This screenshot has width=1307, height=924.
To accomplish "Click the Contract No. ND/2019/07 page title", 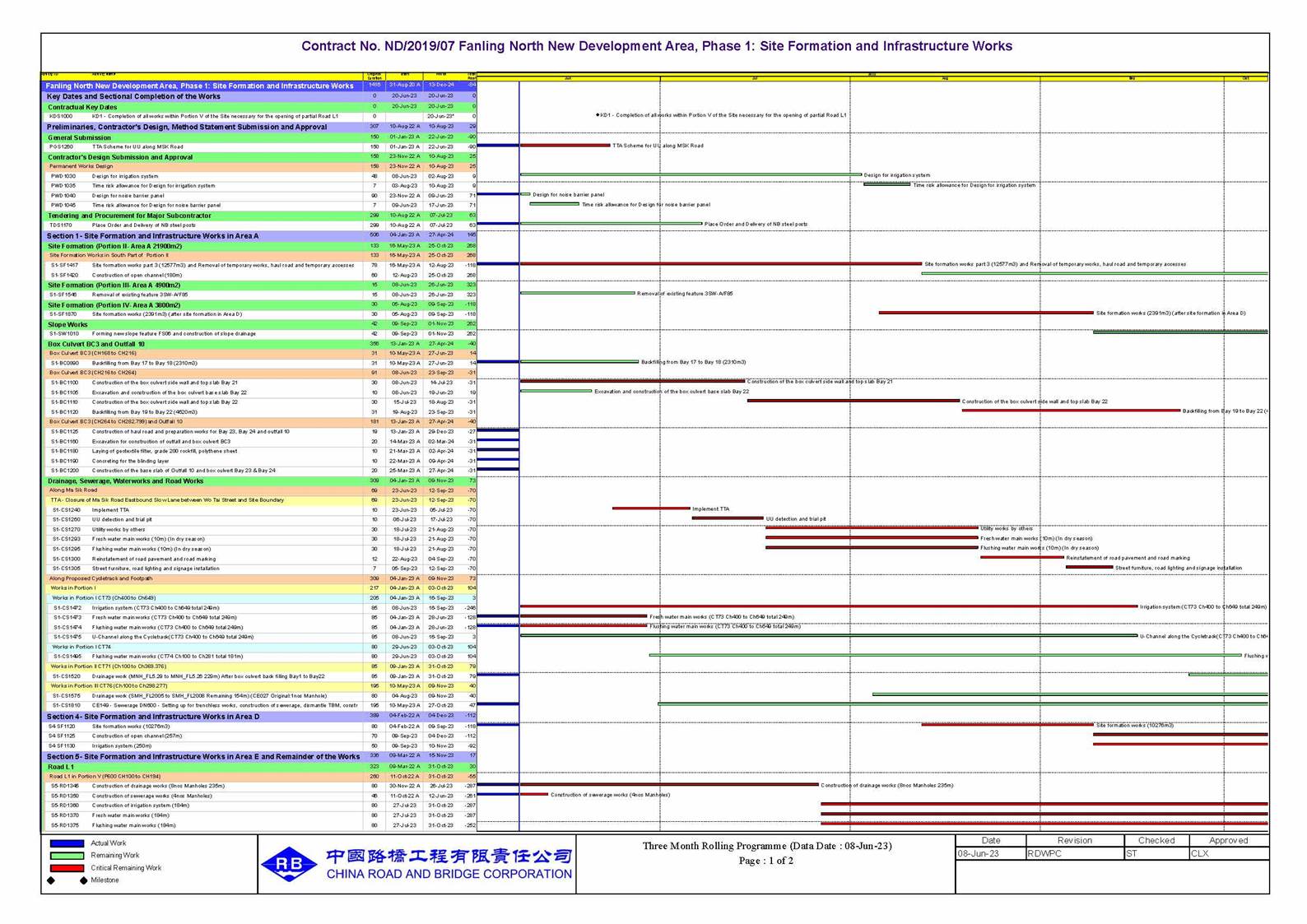I will (656, 46).
